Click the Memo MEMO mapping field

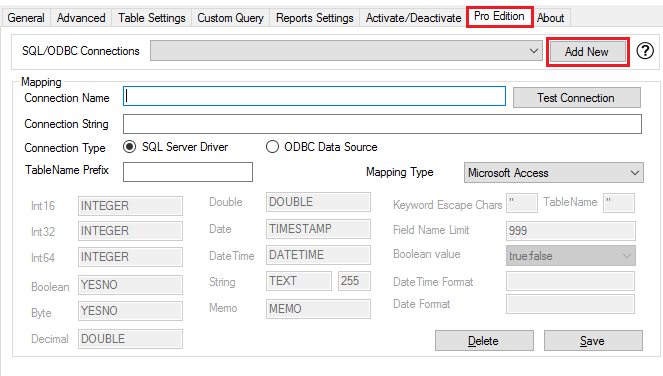click(x=318, y=309)
